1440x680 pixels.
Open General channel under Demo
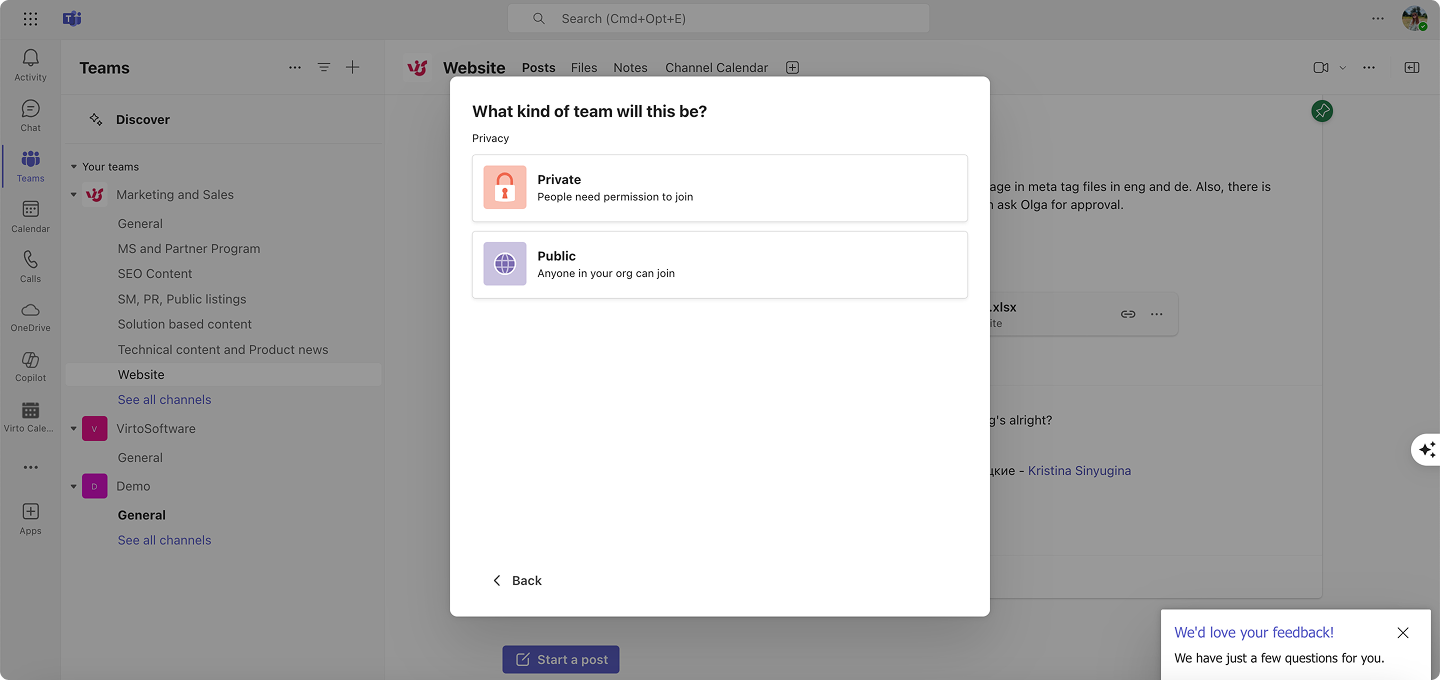(142, 516)
